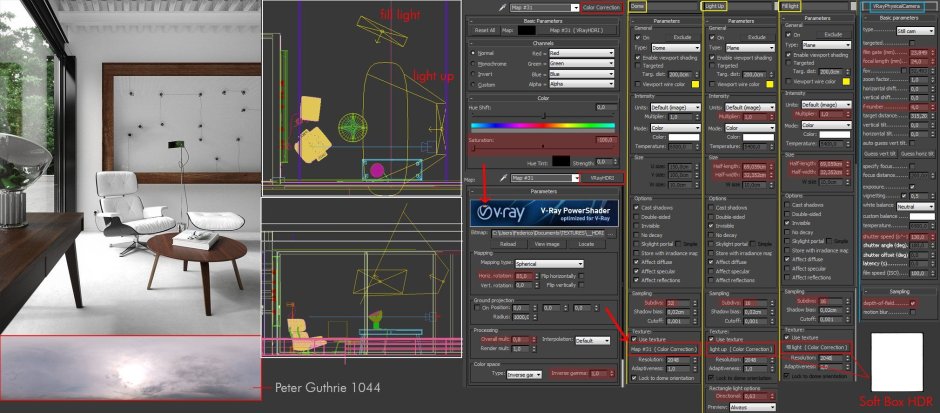940x413 pixels.
Task: Enable Ground projection On checkbox
Action: (x=477, y=308)
